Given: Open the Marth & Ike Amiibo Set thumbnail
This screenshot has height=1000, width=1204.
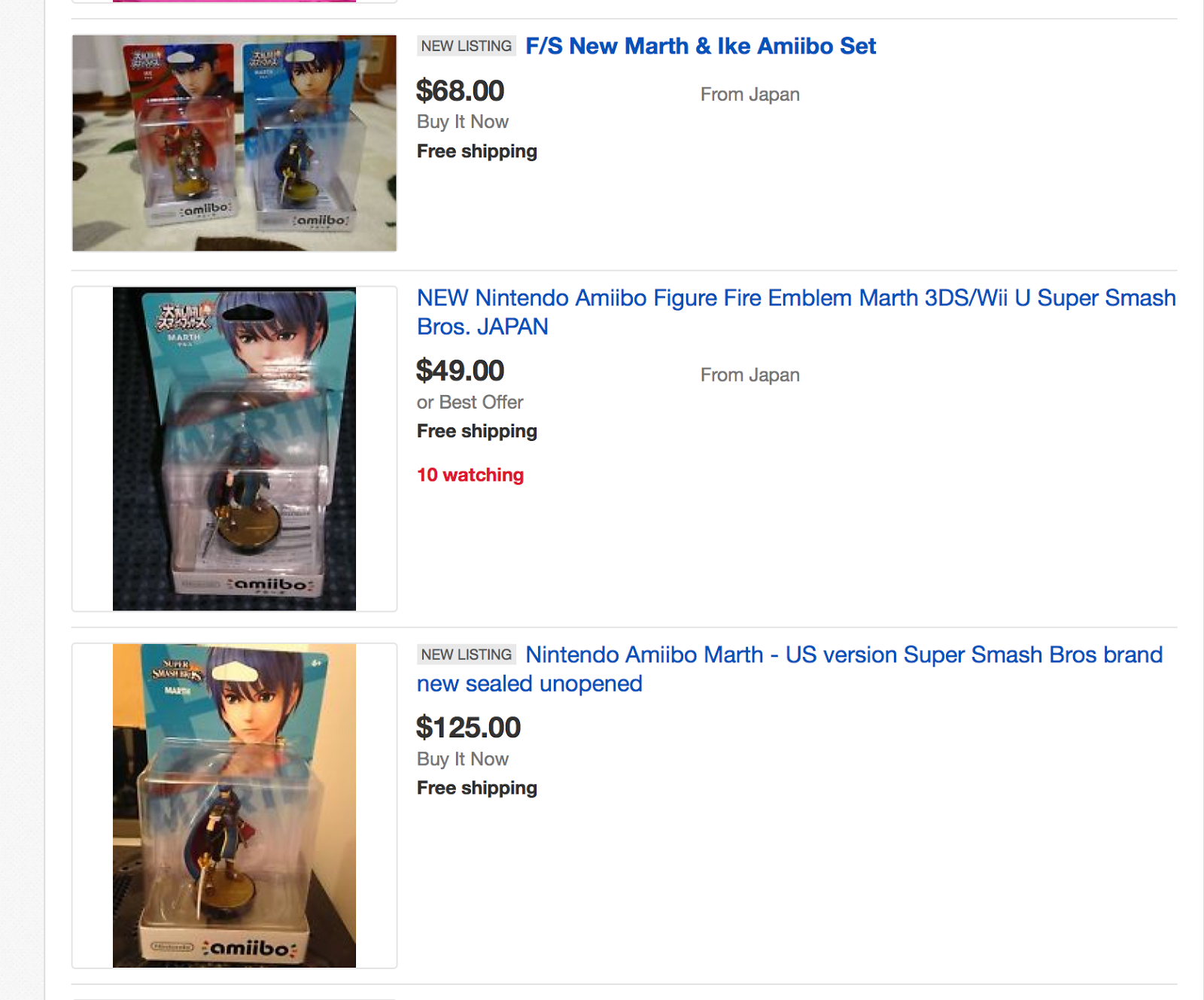Looking at the screenshot, I should click(234, 143).
